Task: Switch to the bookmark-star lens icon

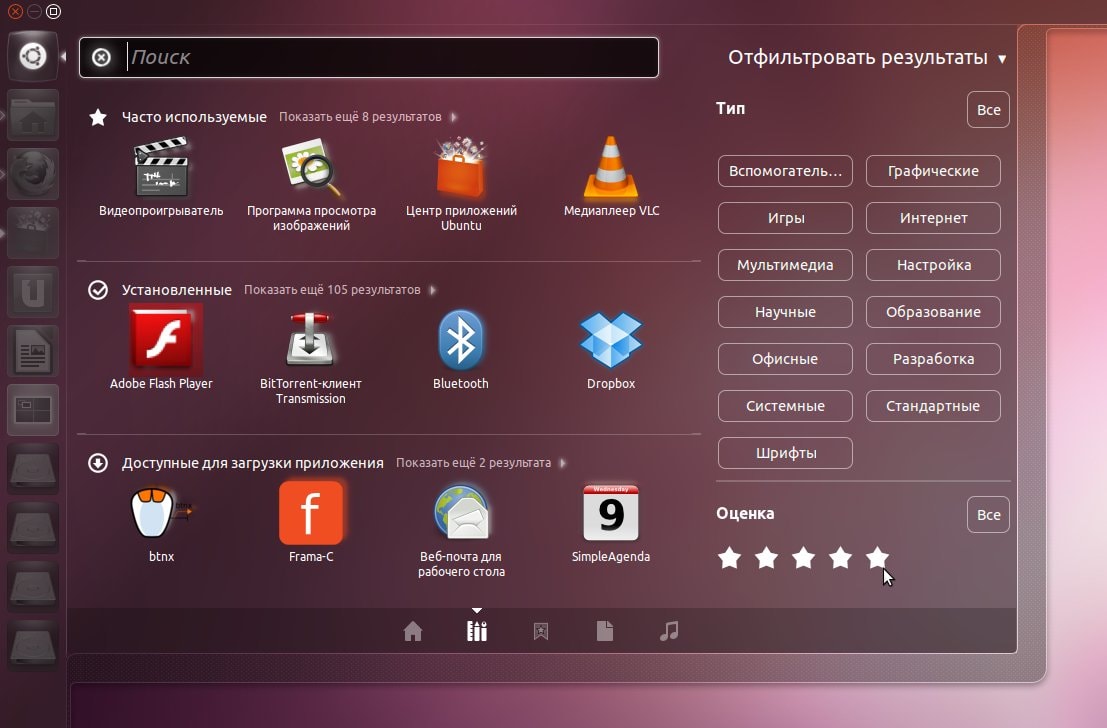Action: 541,631
